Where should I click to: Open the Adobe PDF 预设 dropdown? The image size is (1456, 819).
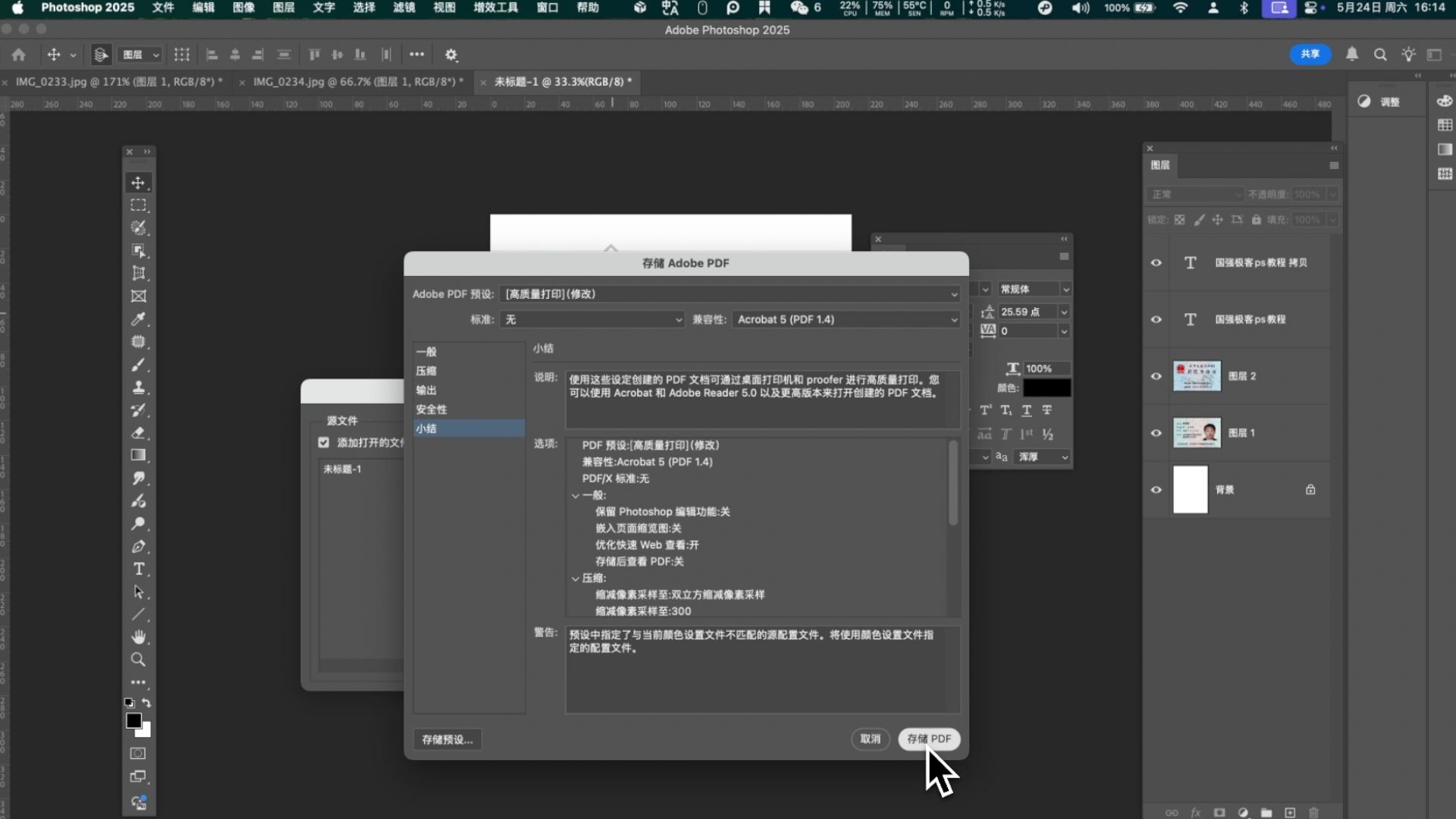click(x=730, y=294)
